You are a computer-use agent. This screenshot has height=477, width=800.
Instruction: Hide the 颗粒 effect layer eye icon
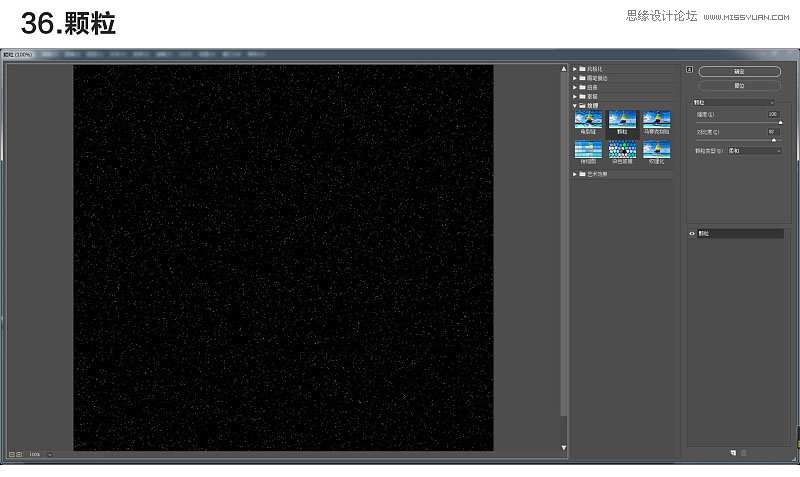[692, 234]
